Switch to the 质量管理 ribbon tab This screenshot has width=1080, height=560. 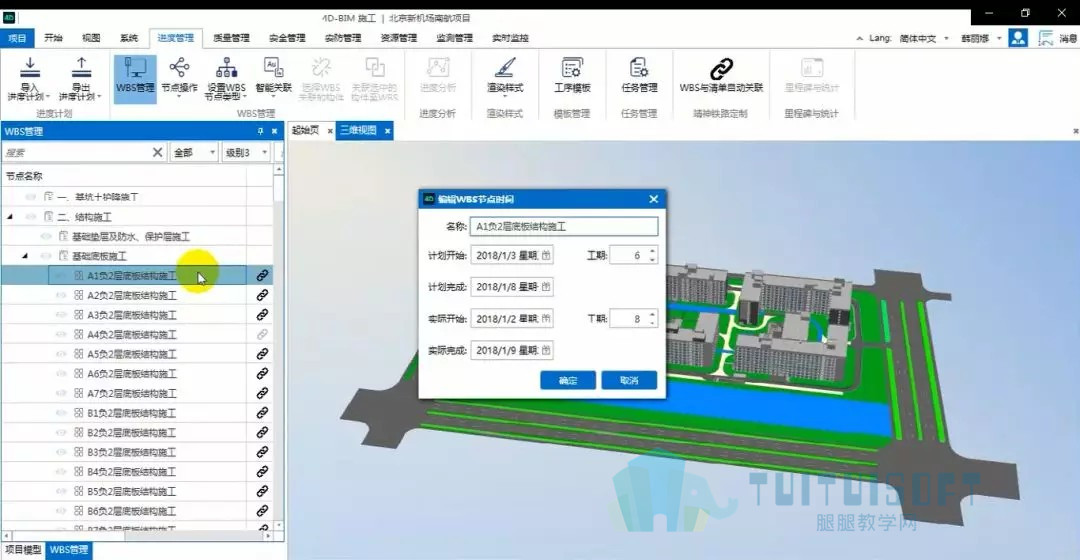pos(231,38)
